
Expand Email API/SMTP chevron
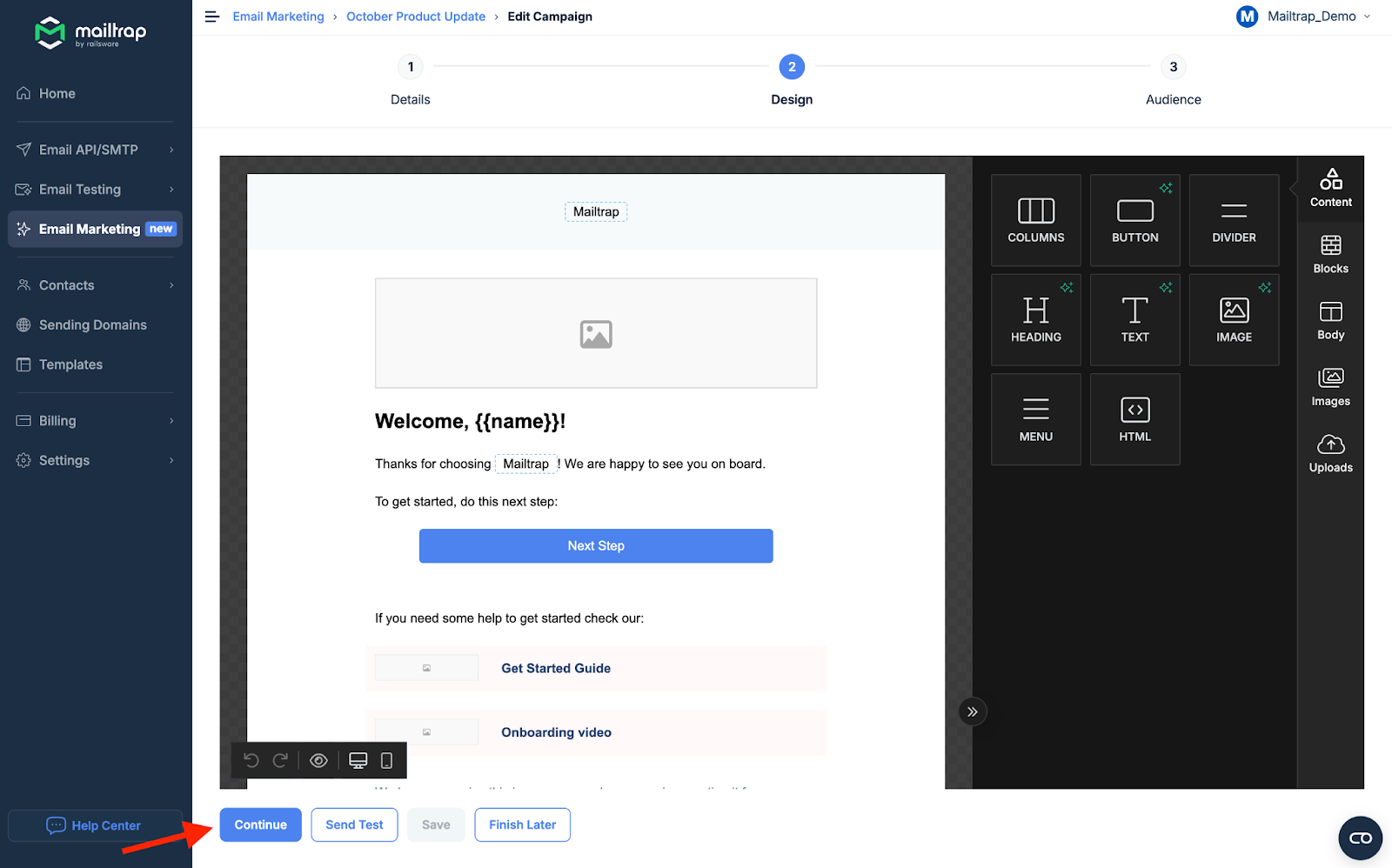tap(171, 150)
